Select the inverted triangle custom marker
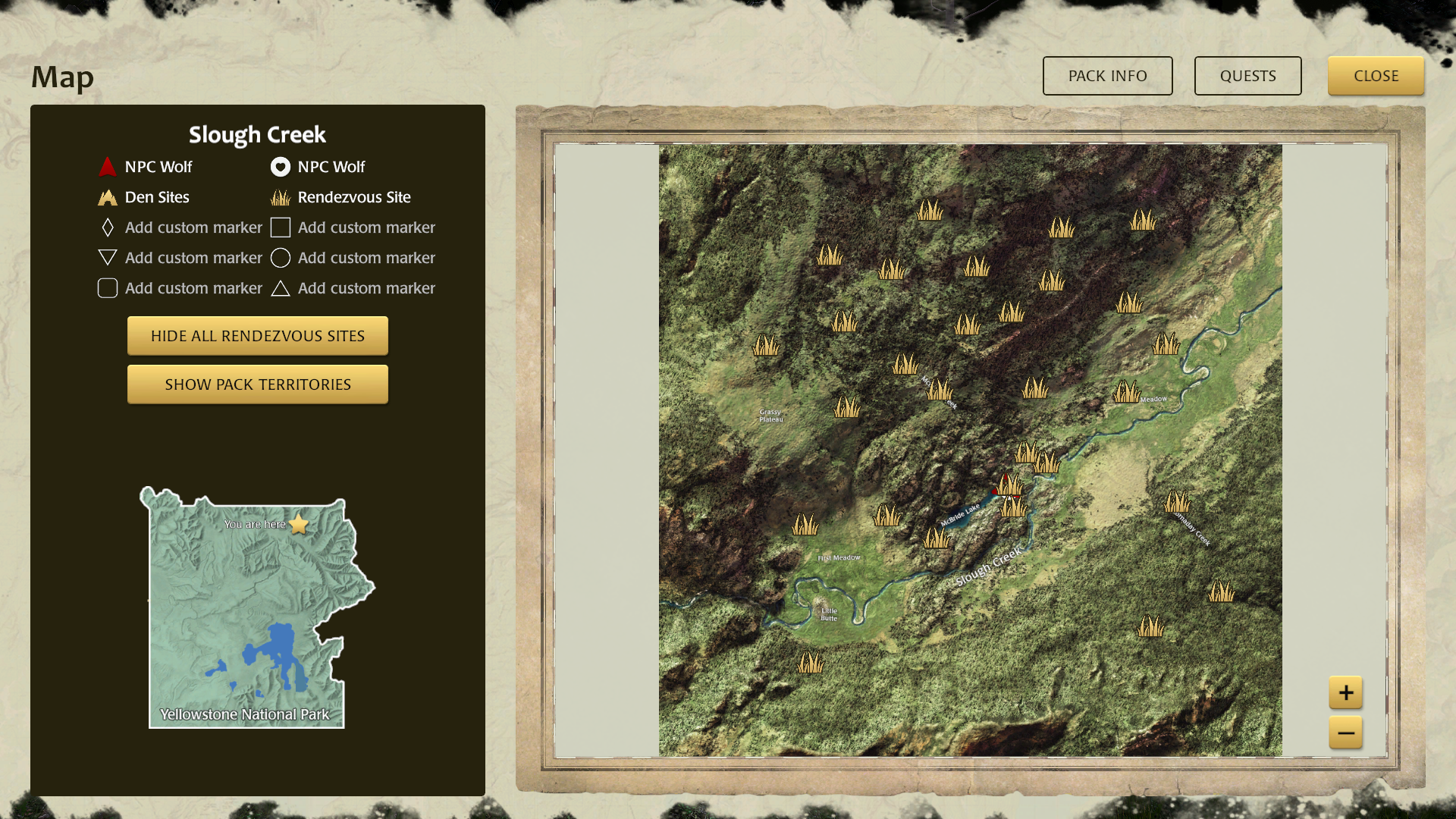The image size is (1456, 819). click(108, 258)
